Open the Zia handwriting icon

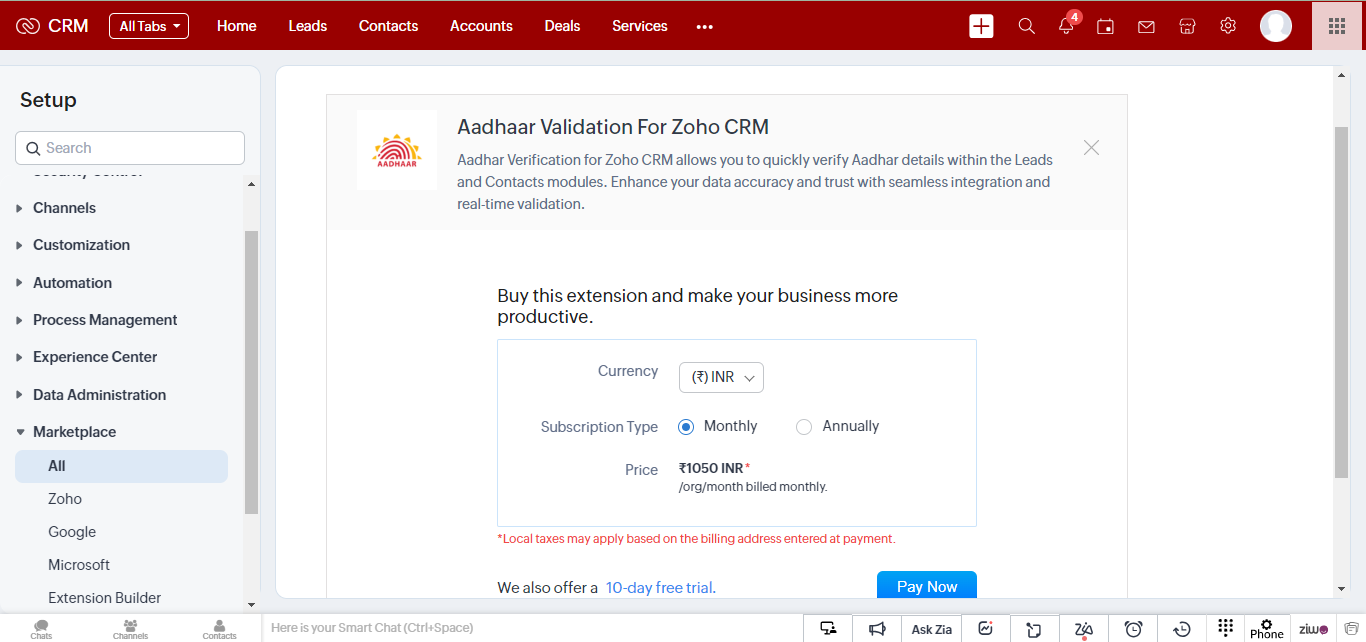pyautogui.click(x=1083, y=629)
